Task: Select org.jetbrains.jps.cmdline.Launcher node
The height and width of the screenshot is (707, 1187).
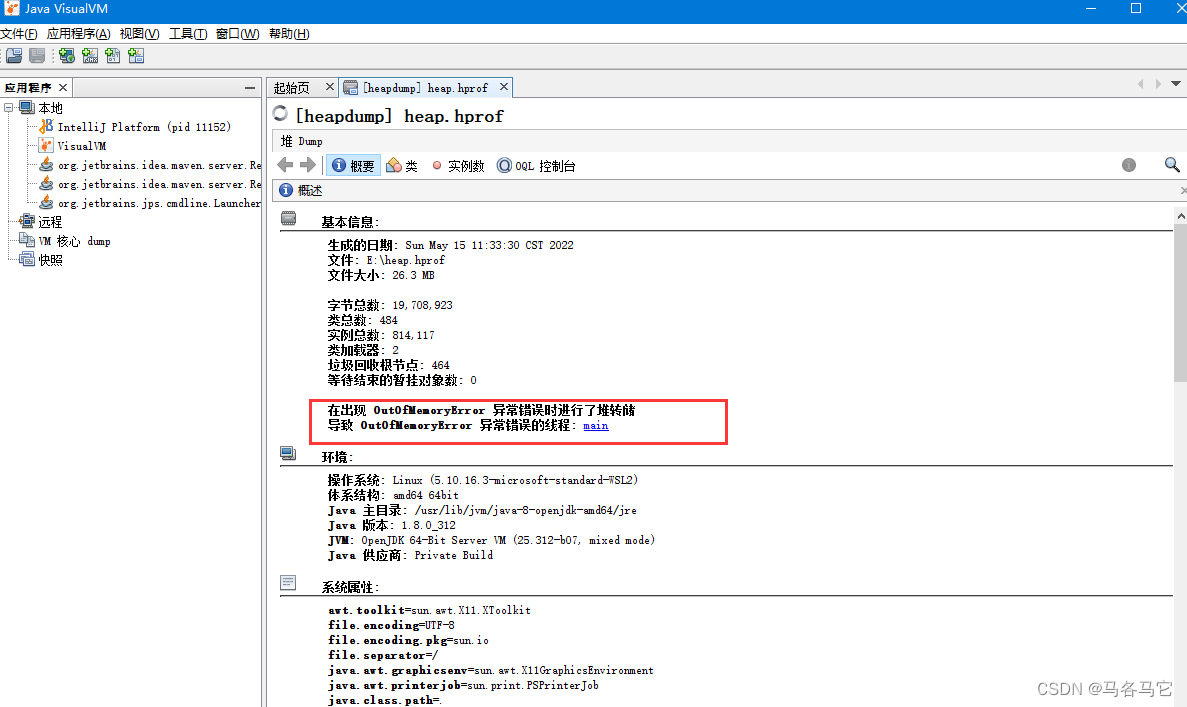Action: point(159,202)
